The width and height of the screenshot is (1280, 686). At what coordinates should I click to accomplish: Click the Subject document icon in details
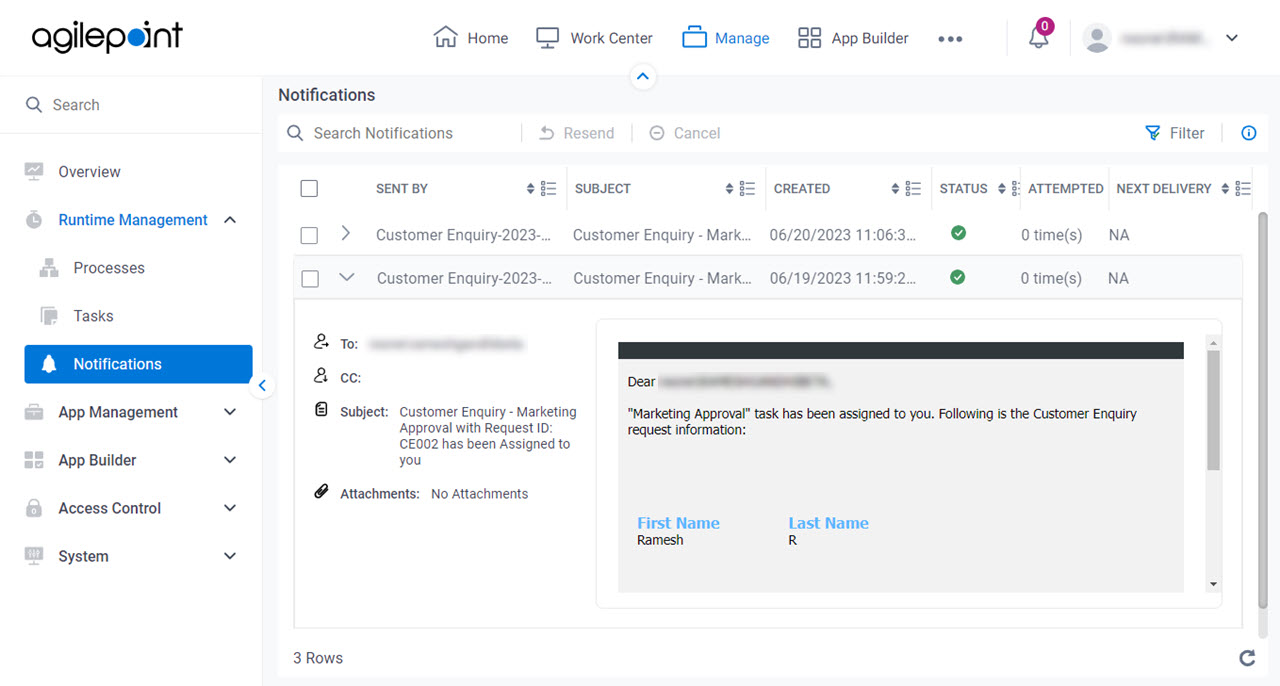point(321,410)
